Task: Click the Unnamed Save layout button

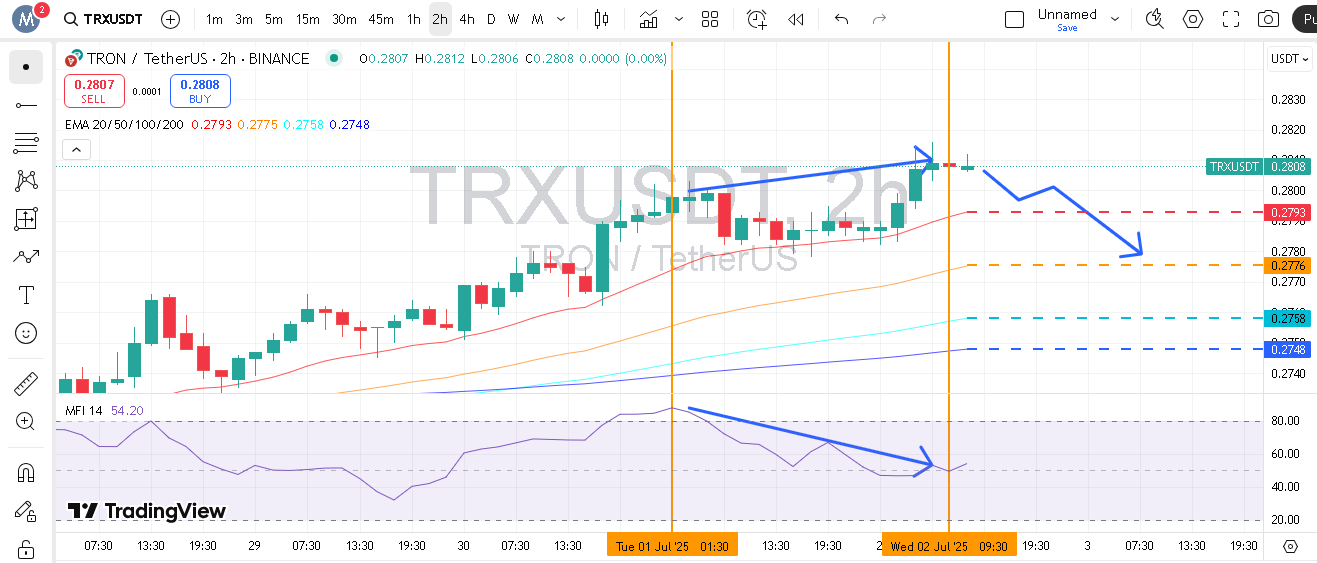Action: coord(1067,19)
